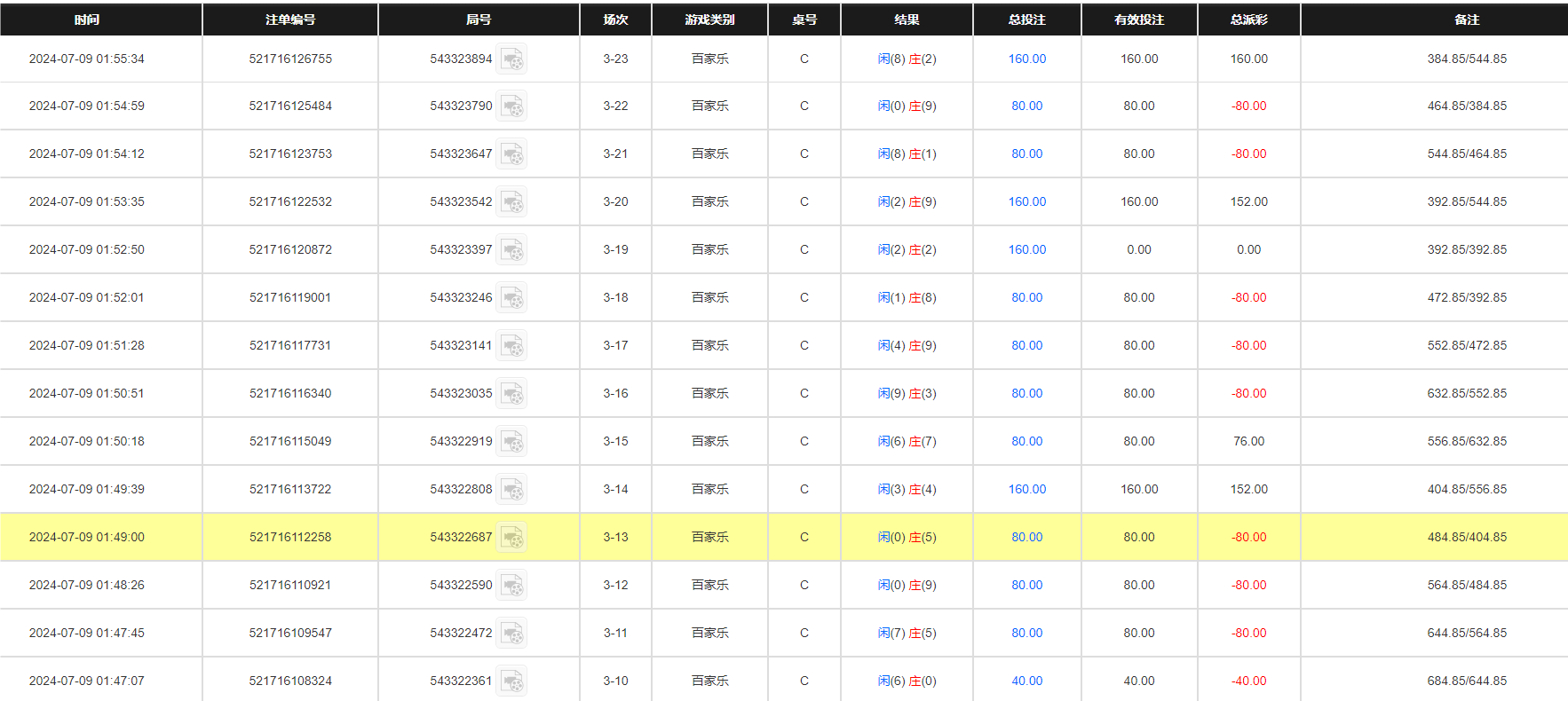Click the 总投注 column header
This screenshot has width=1568, height=701.
tap(1026, 20)
